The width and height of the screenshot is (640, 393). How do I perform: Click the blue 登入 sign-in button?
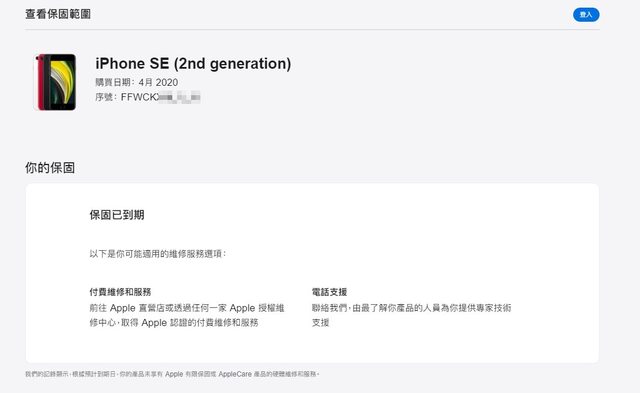pyautogui.click(x=586, y=15)
